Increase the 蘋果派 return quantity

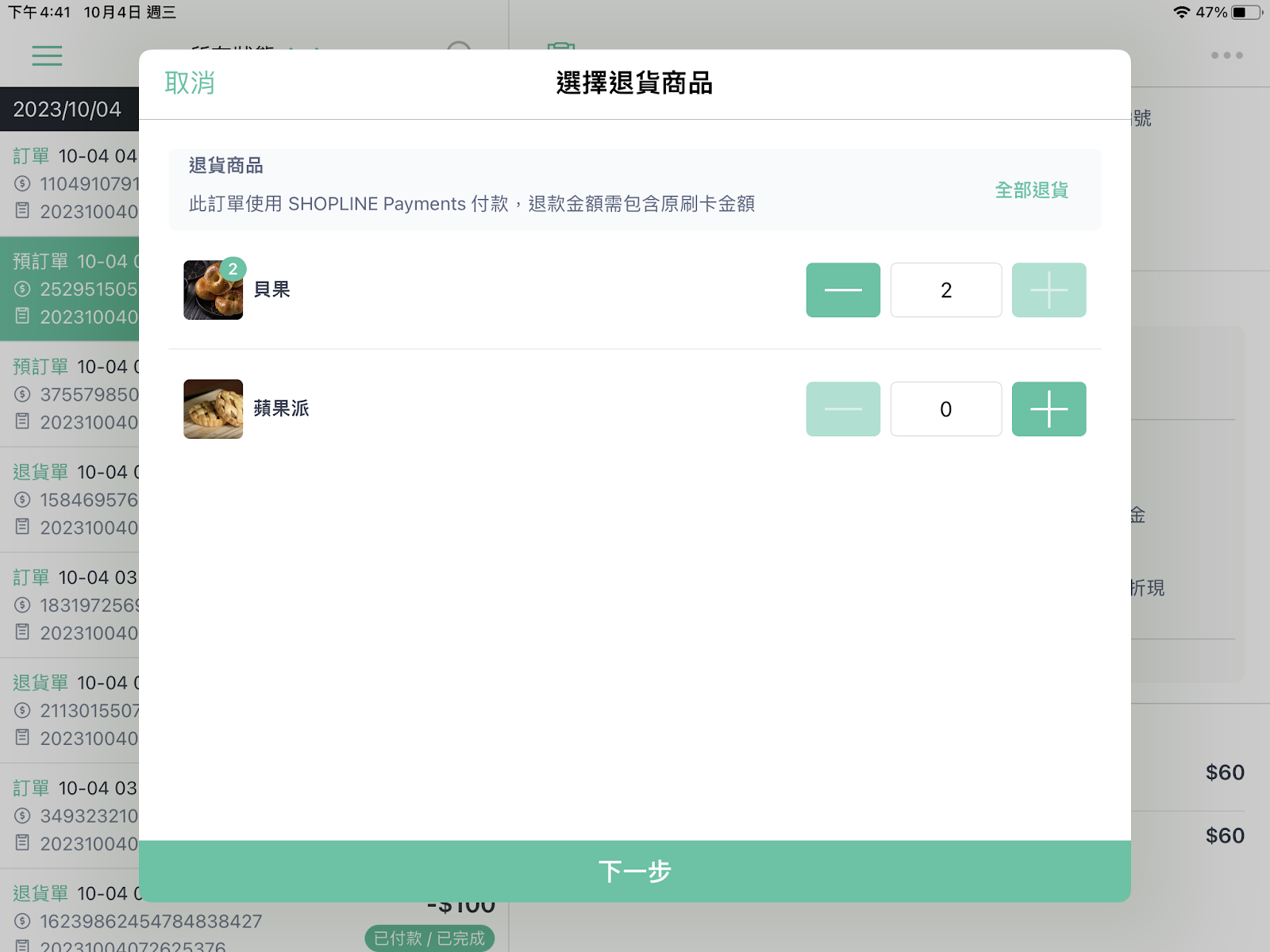[1049, 409]
